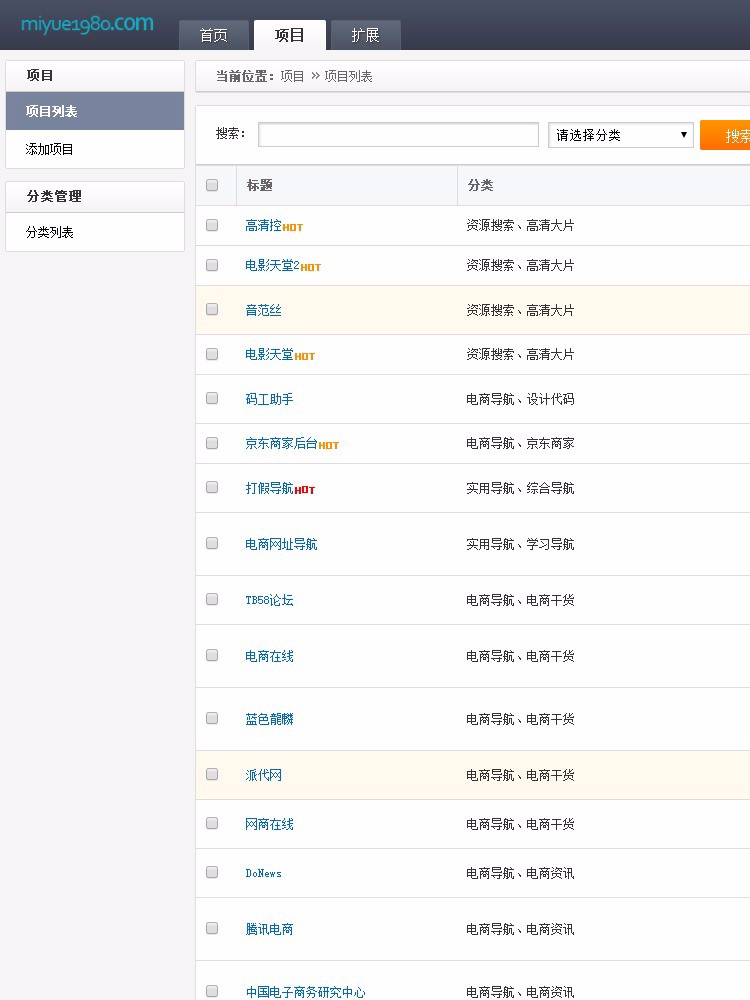The image size is (750, 1000).
Task: Click the 项目 breadcrumb link
Action: pyautogui.click(x=292, y=77)
